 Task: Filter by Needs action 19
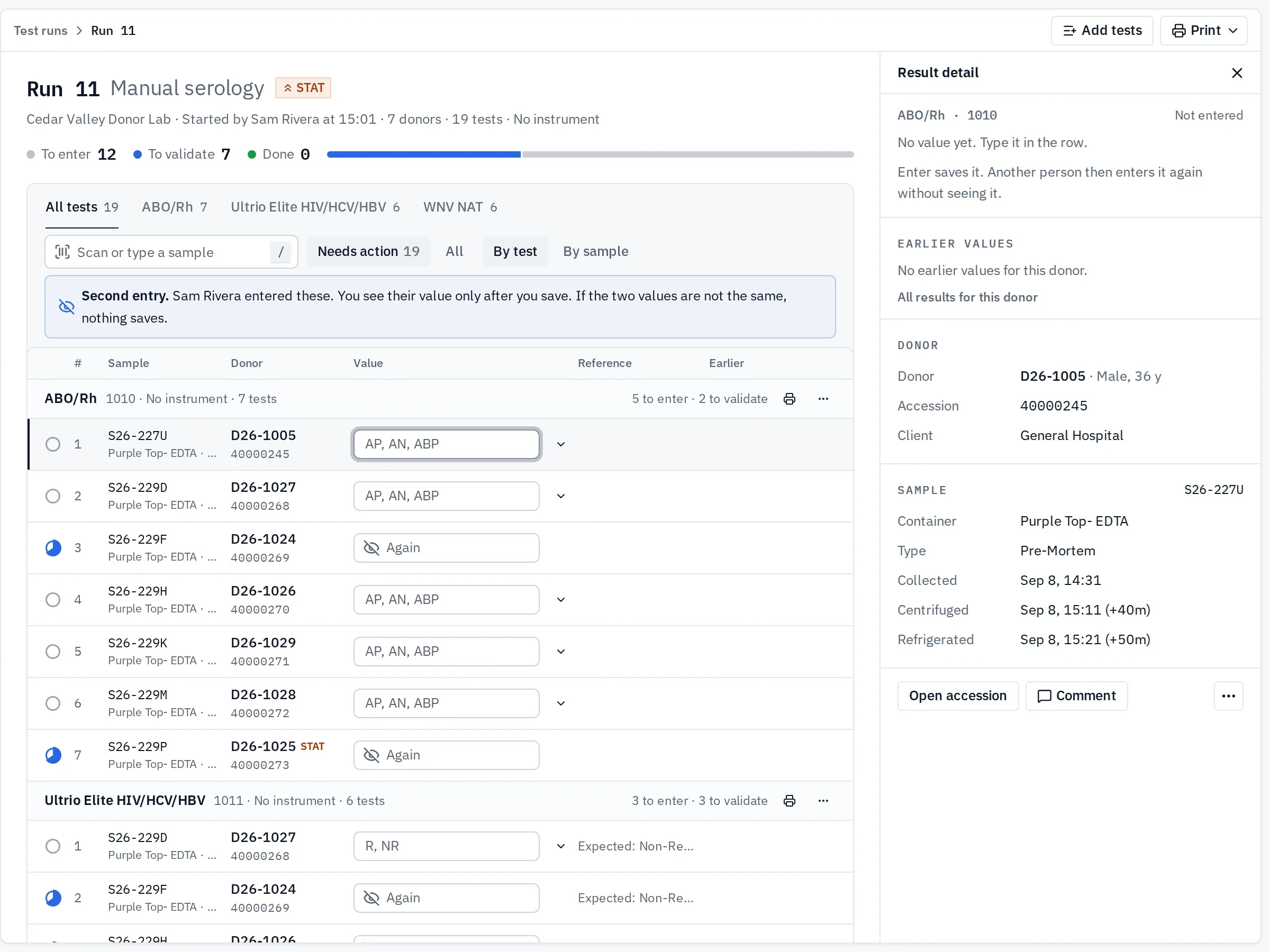pos(368,251)
